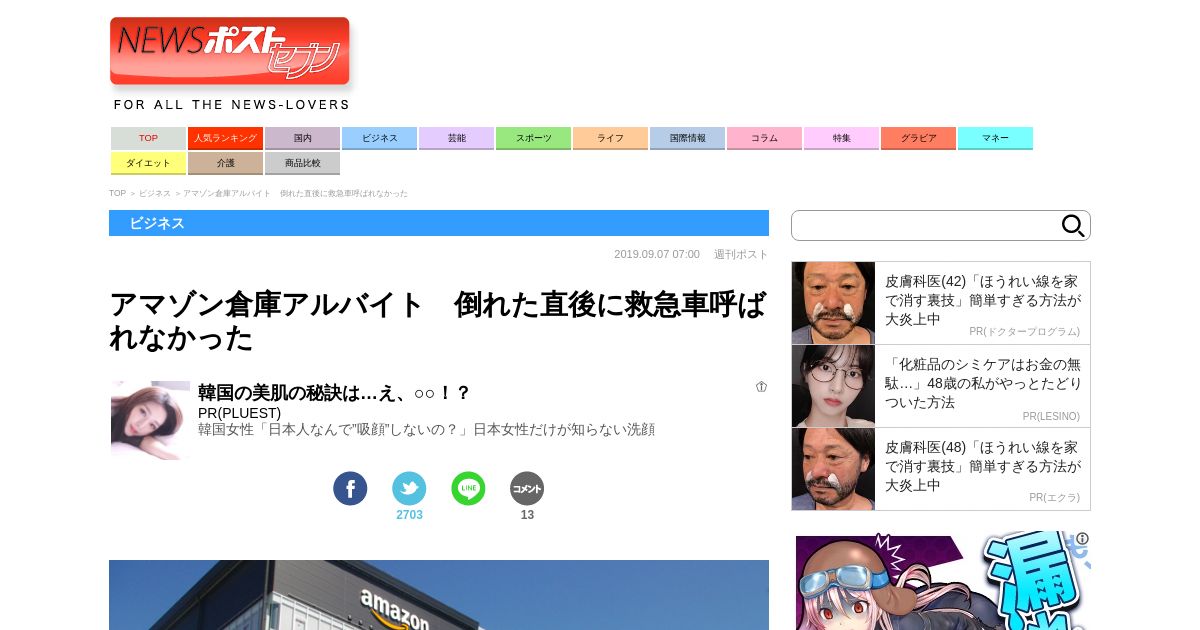Click the blue ビジネス section header

[x=439, y=223]
